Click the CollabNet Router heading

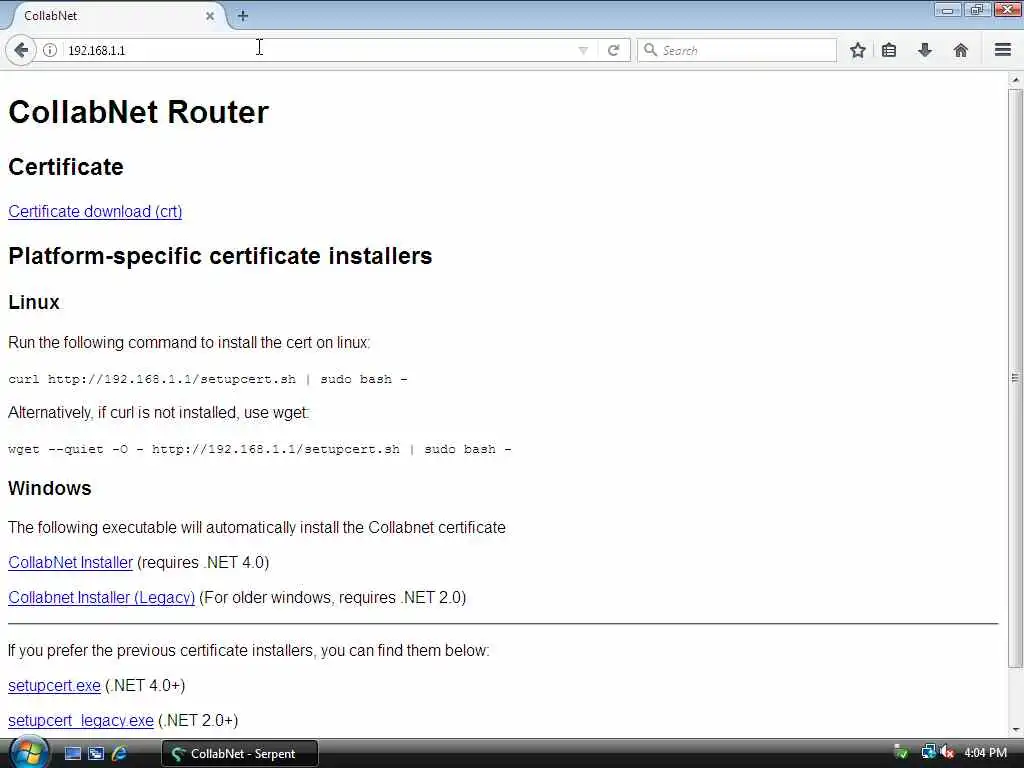click(x=138, y=112)
